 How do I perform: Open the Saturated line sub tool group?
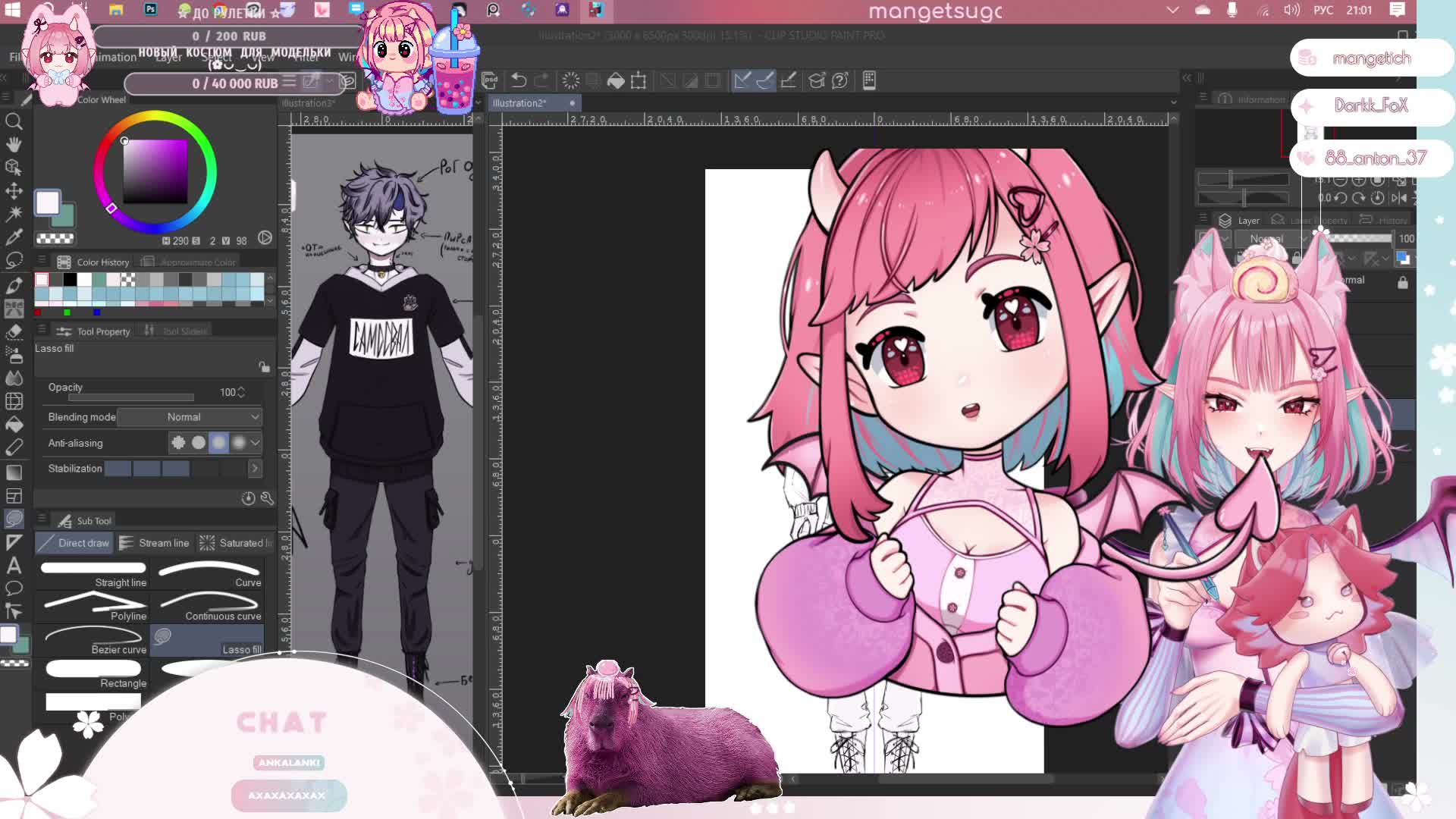click(x=236, y=543)
